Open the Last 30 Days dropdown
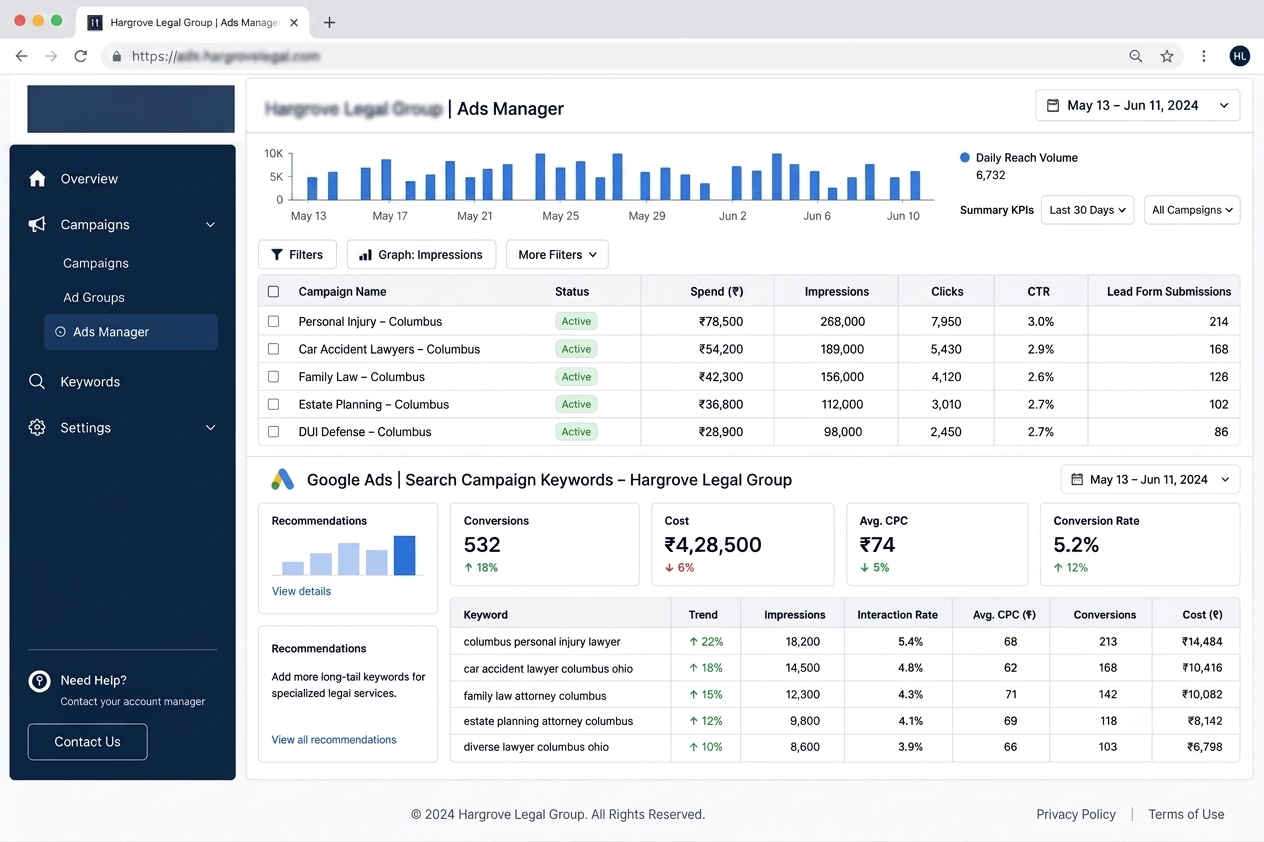 pos(1087,210)
